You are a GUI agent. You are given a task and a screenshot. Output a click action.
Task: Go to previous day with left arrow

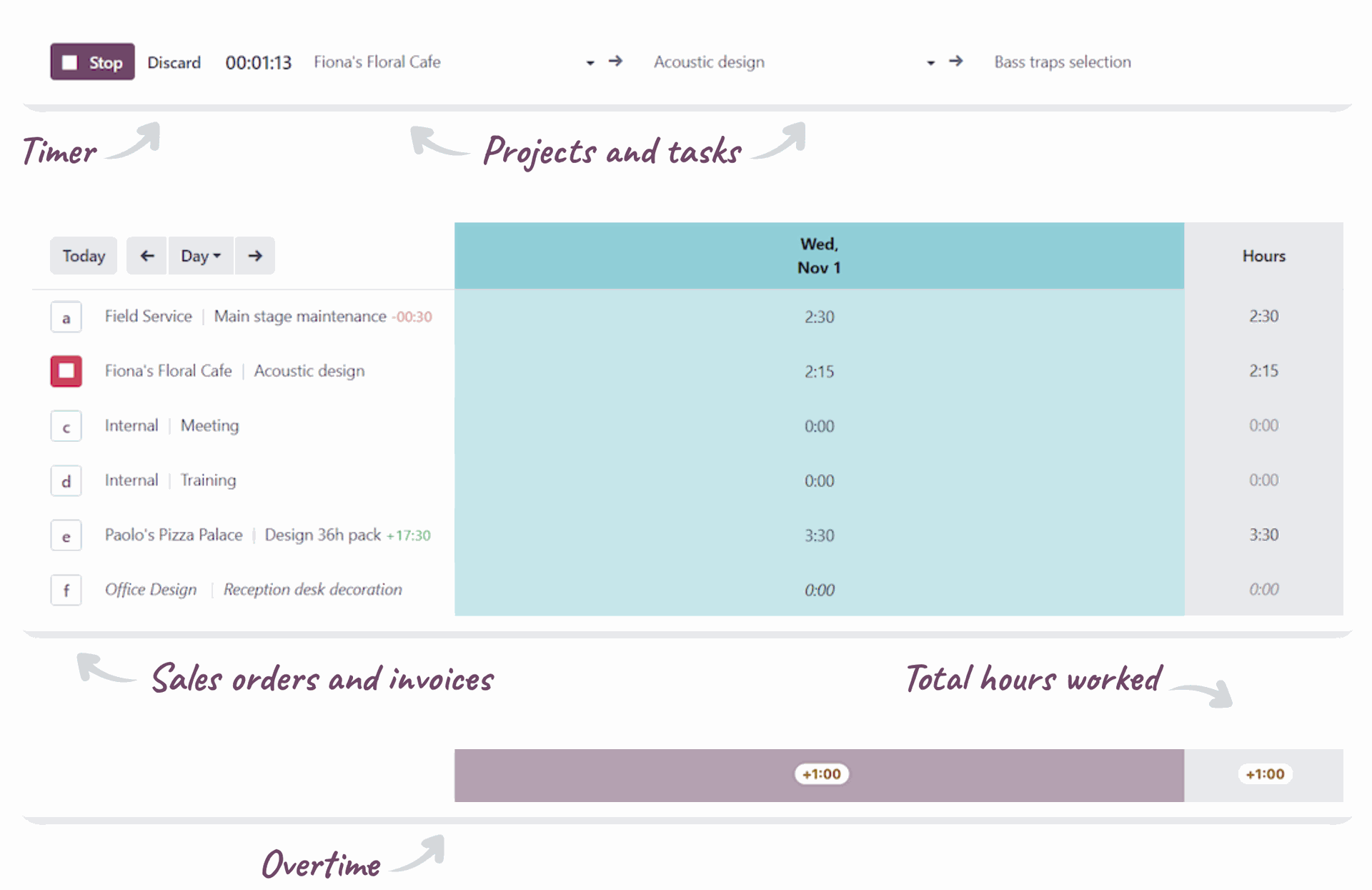point(147,256)
